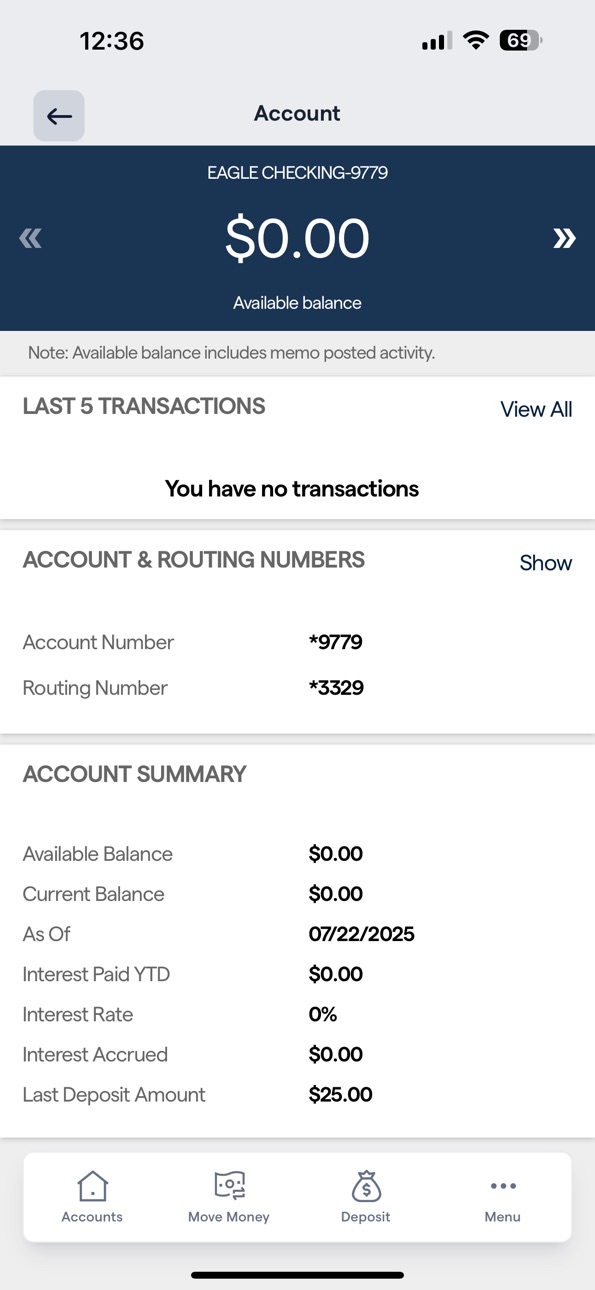Go to next account with right chevrons
The image size is (595, 1290).
click(564, 238)
